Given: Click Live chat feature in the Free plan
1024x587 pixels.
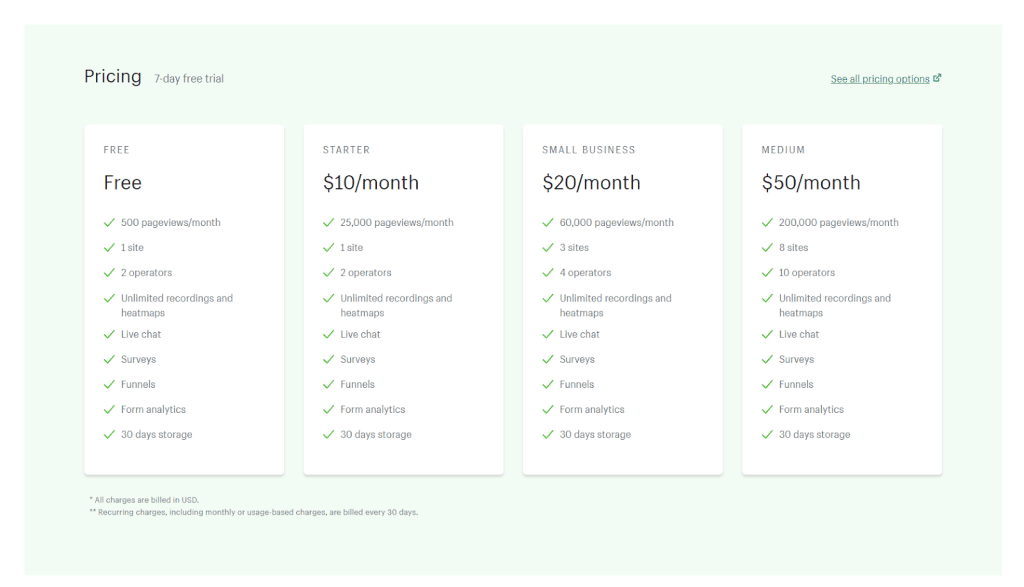Looking at the screenshot, I should tap(141, 334).
